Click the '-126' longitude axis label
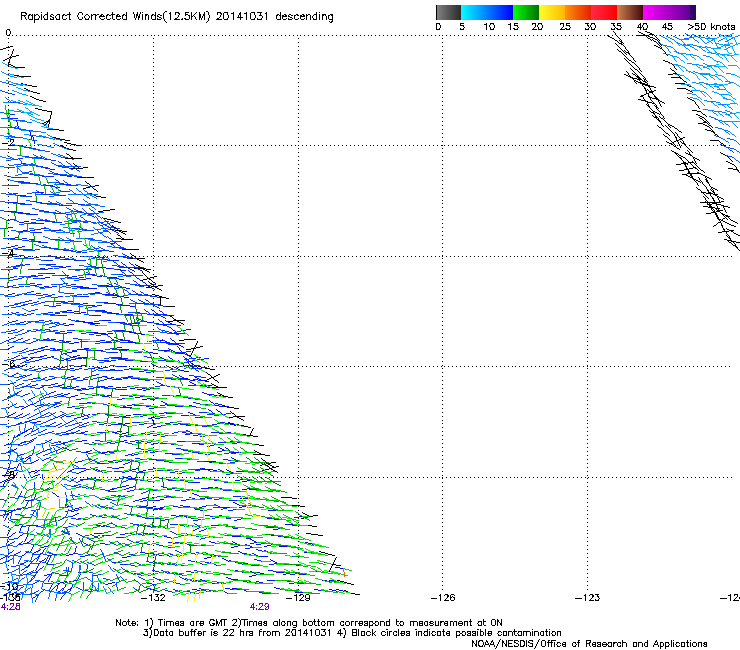This screenshot has height=650, width=740. [x=443, y=598]
